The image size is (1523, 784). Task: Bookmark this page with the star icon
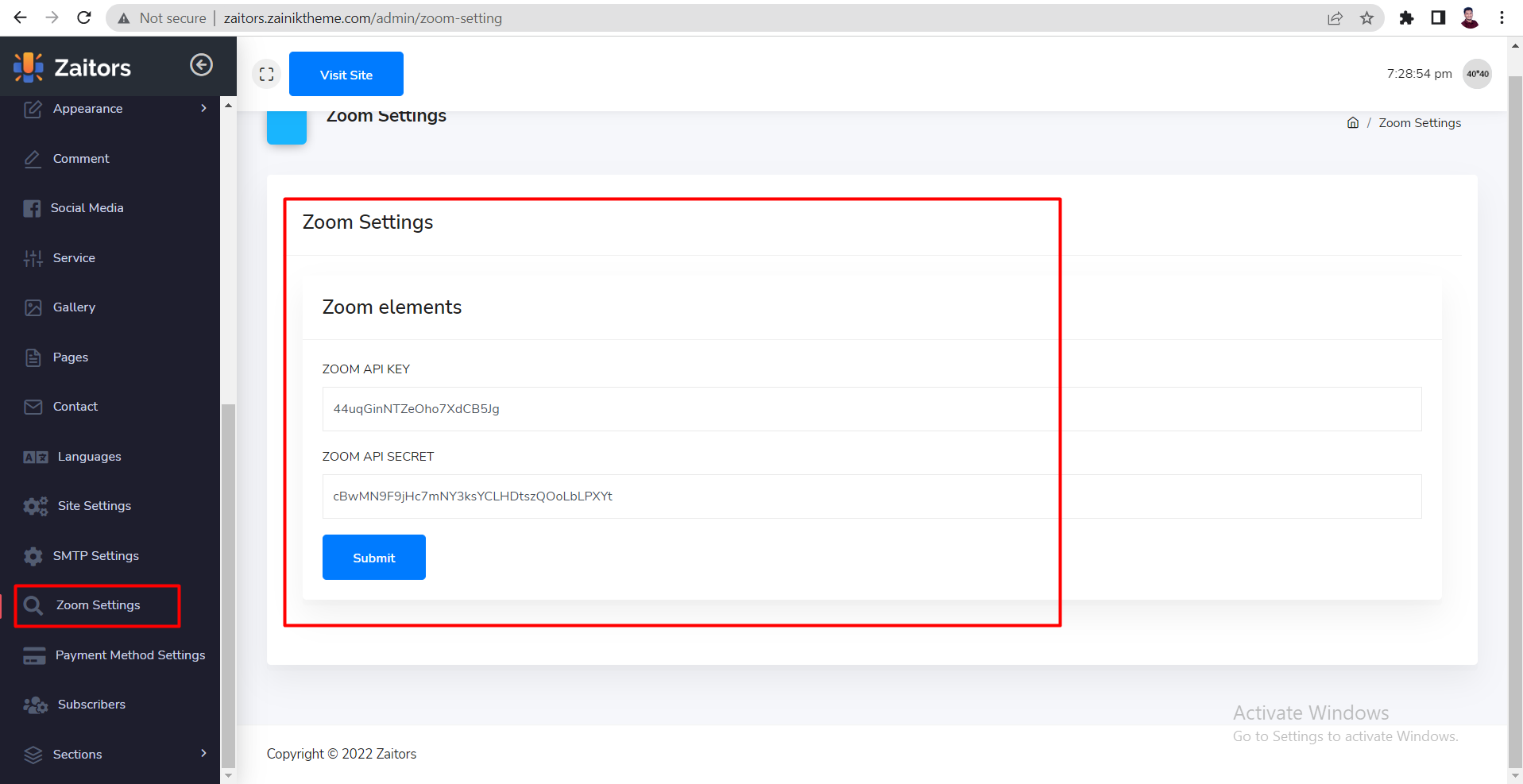tap(1366, 18)
